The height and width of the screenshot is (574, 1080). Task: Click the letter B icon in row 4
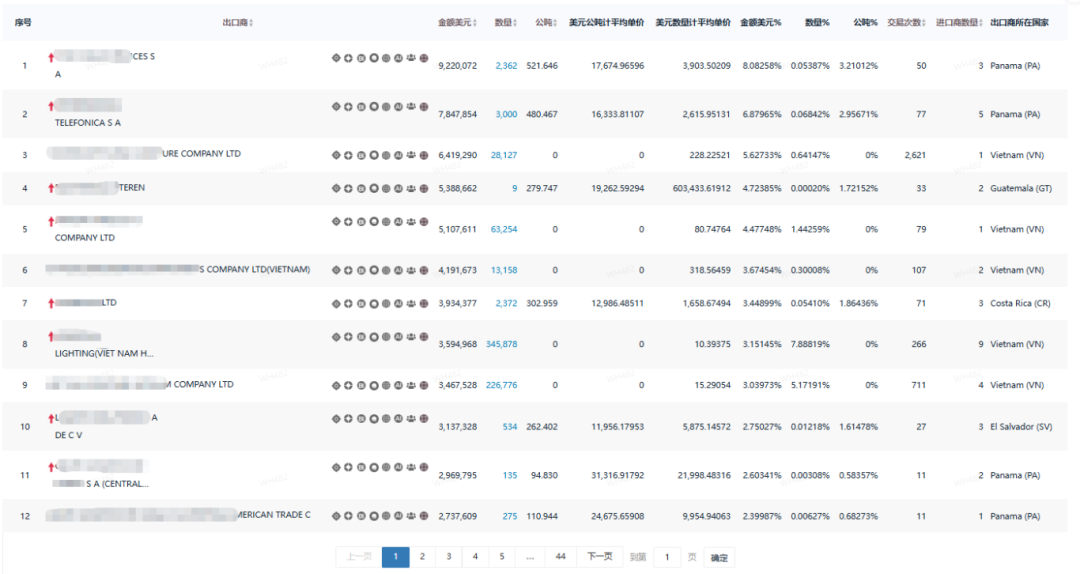361,188
